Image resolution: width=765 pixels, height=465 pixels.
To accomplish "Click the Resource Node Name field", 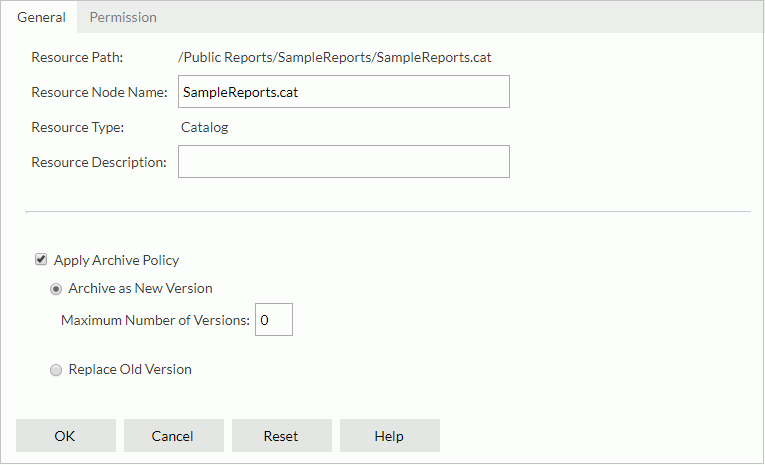I will click(x=343, y=92).
